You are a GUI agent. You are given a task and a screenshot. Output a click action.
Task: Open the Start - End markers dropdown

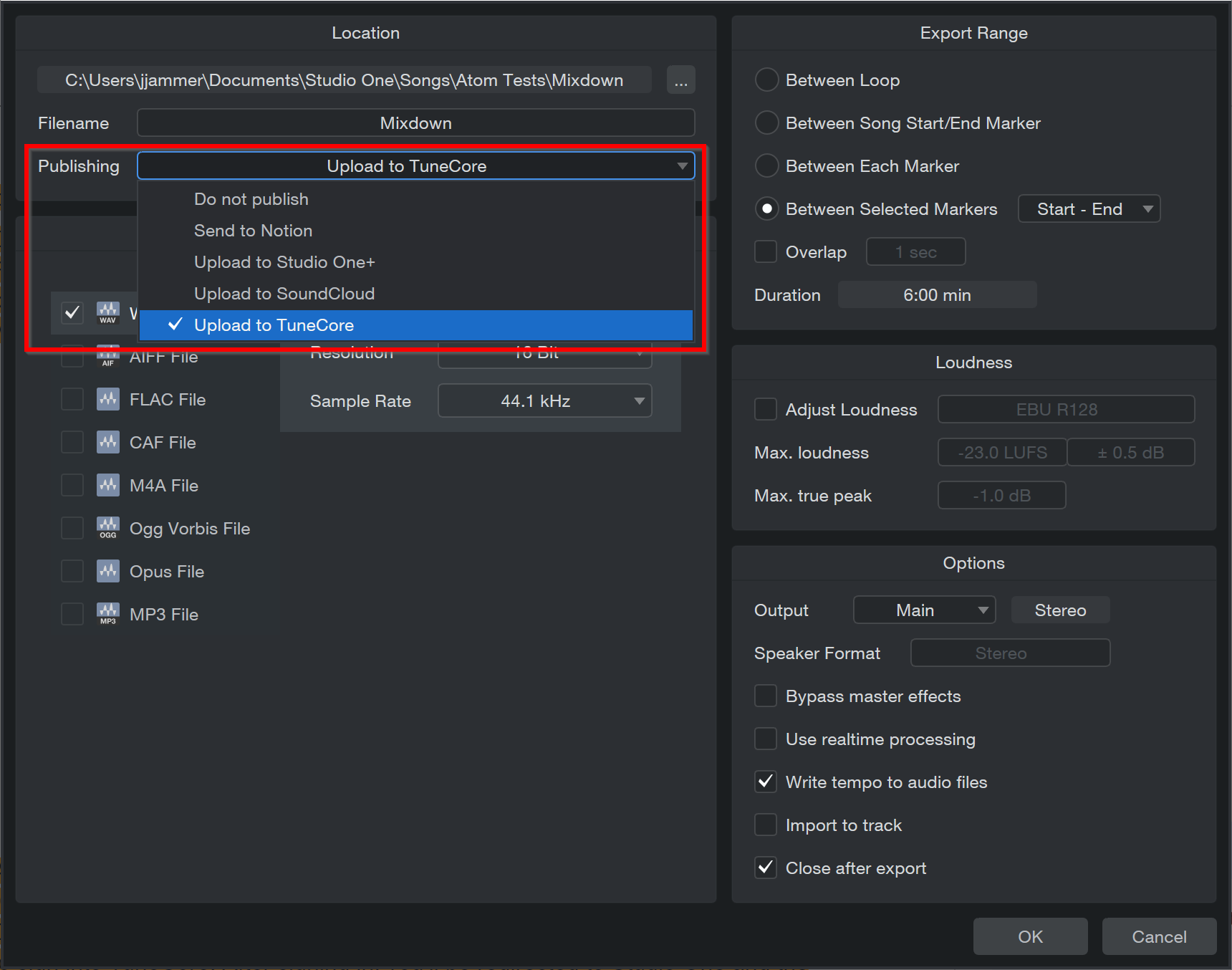click(1089, 208)
